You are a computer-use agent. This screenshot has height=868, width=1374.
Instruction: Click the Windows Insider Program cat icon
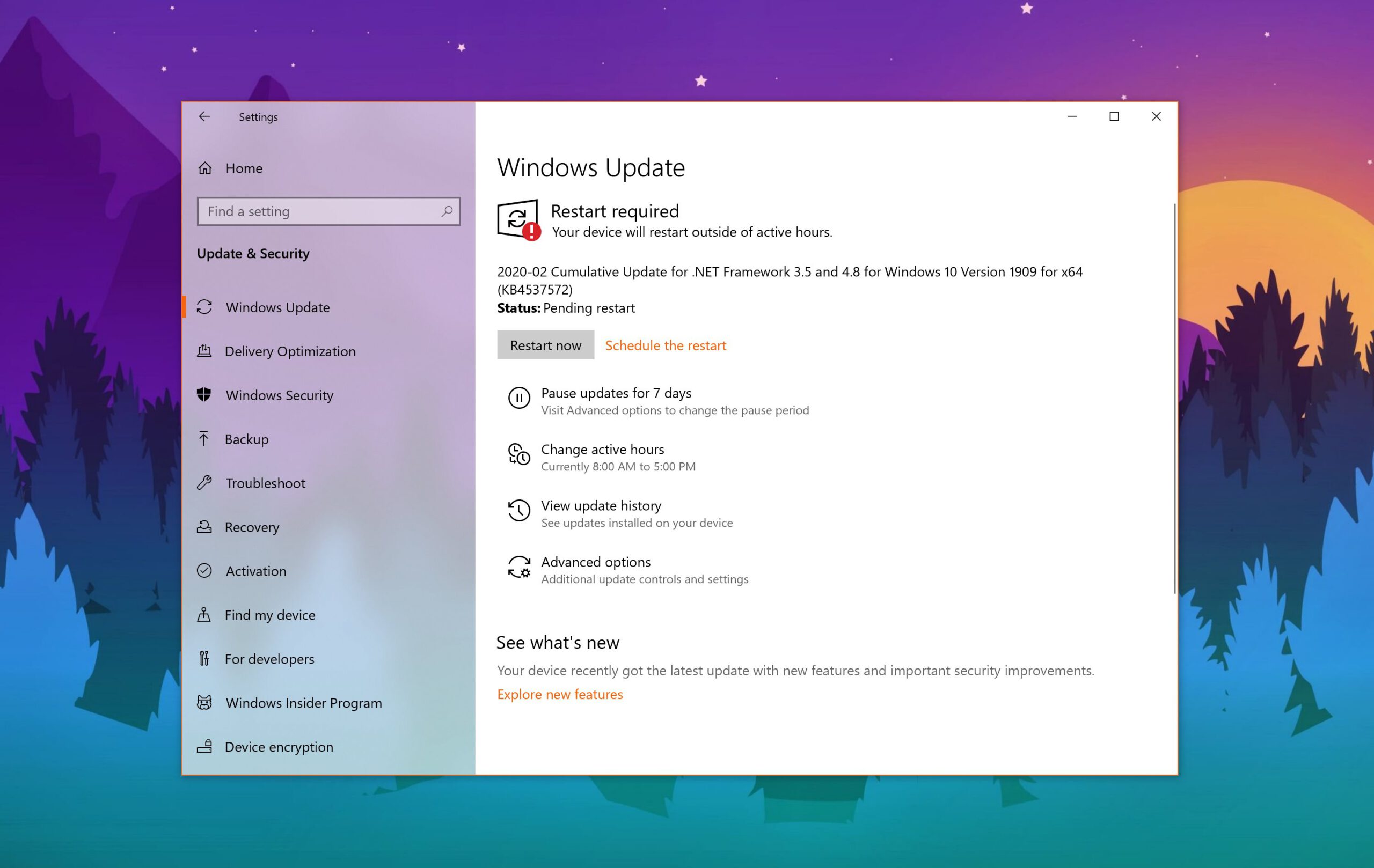pyautogui.click(x=204, y=703)
